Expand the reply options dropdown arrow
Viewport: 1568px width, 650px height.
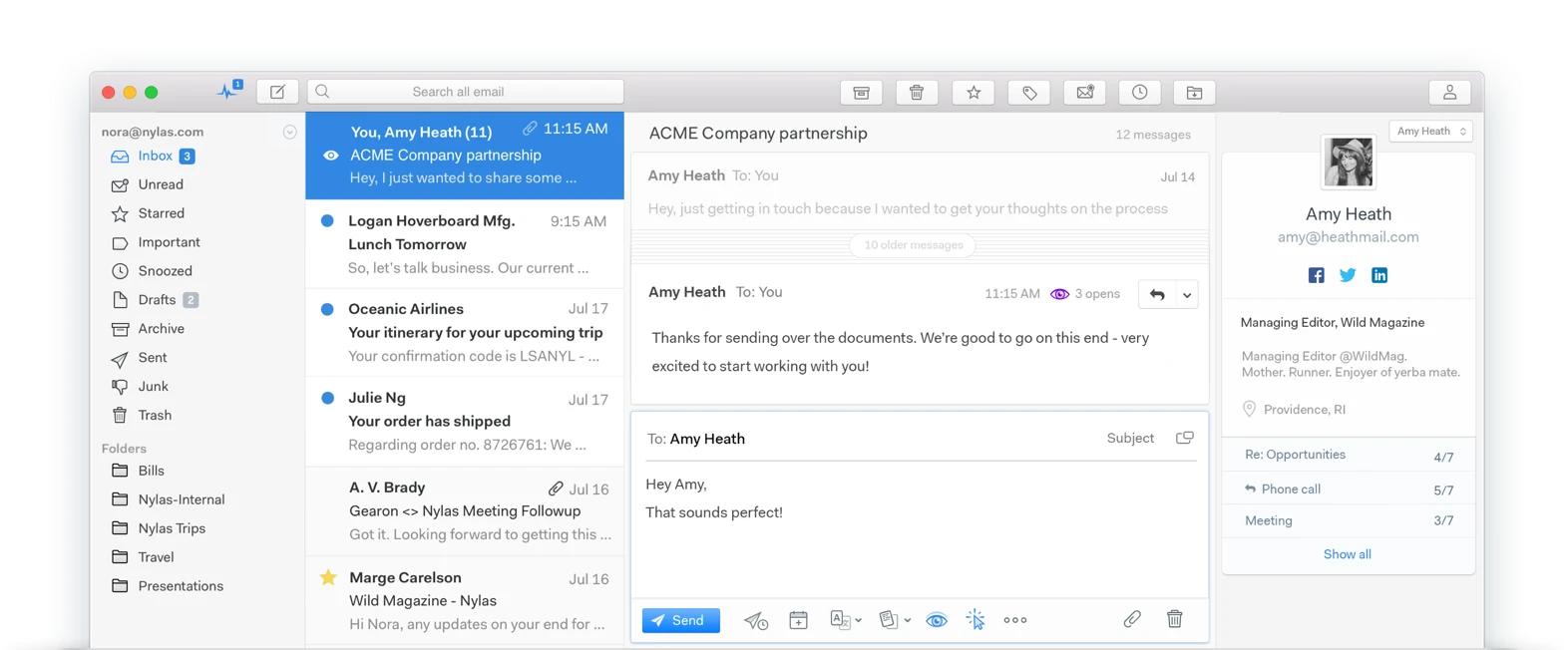click(1187, 294)
